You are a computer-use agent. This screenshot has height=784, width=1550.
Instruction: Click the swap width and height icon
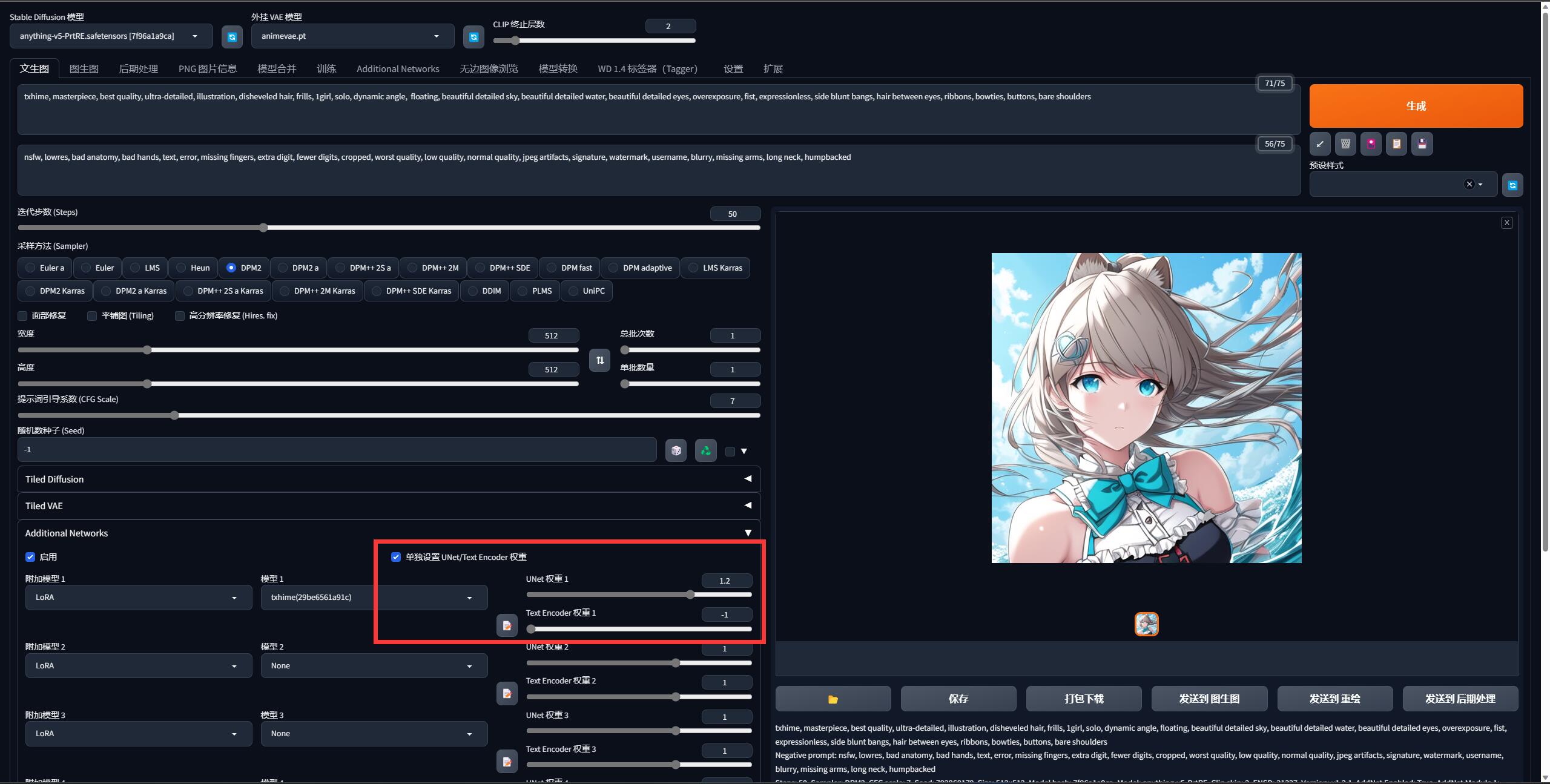click(599, 360)
